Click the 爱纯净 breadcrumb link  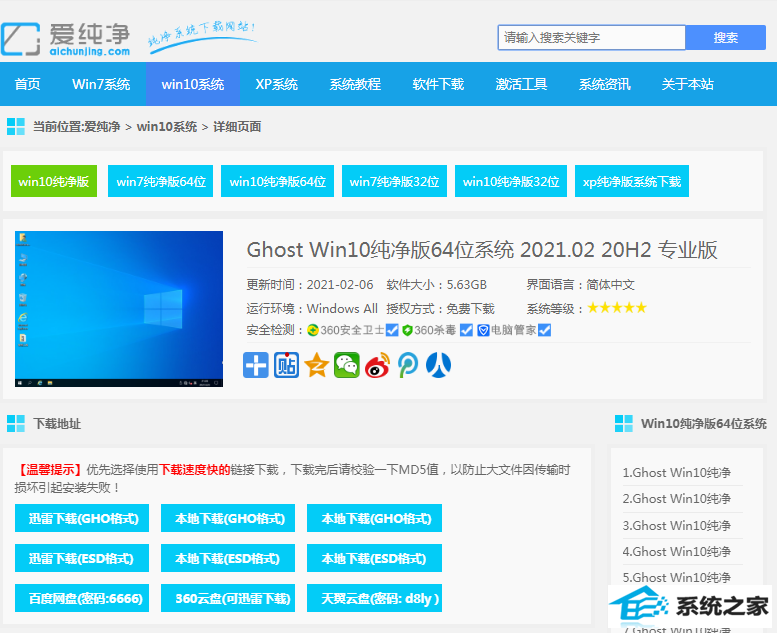102,127
